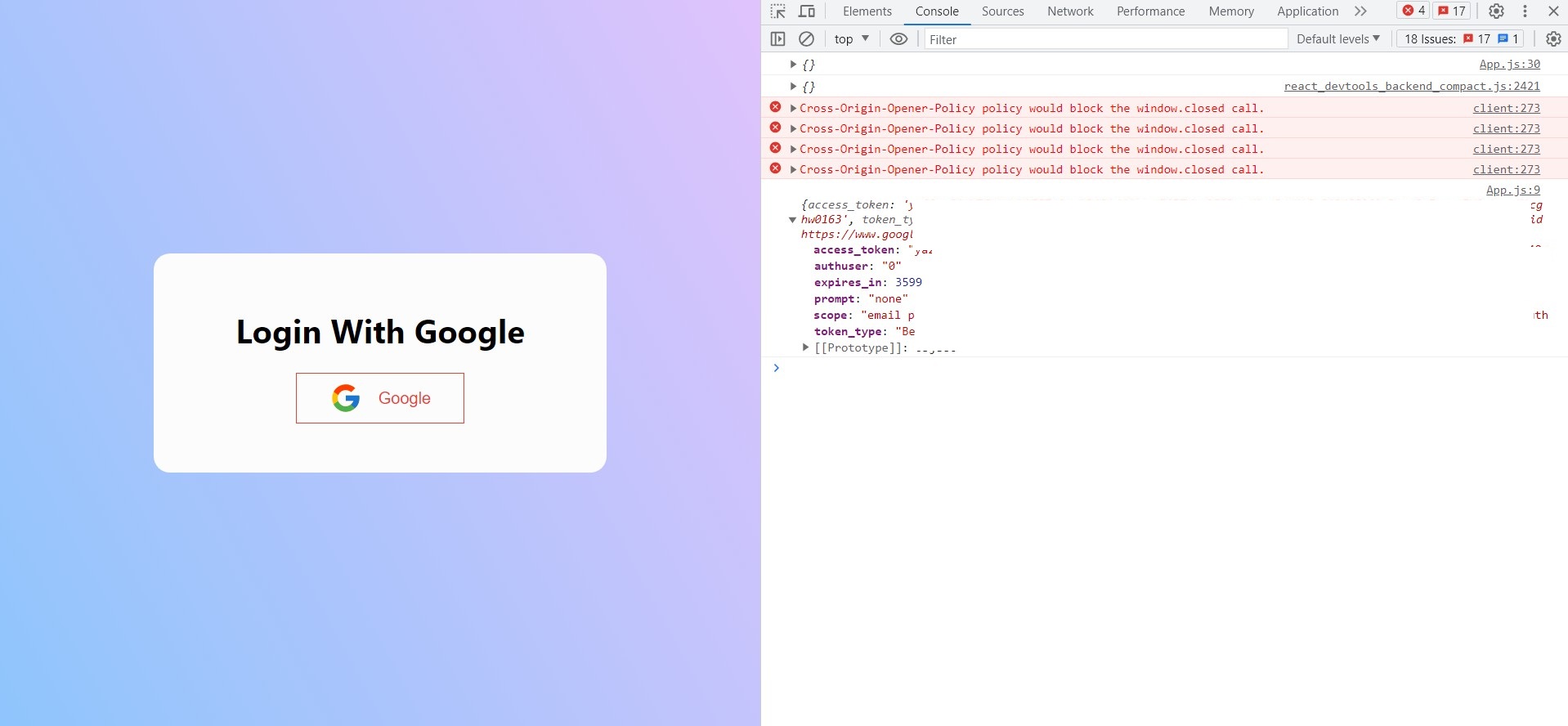
Task: Clear the console with the ban icon
Action: (806, 38)
